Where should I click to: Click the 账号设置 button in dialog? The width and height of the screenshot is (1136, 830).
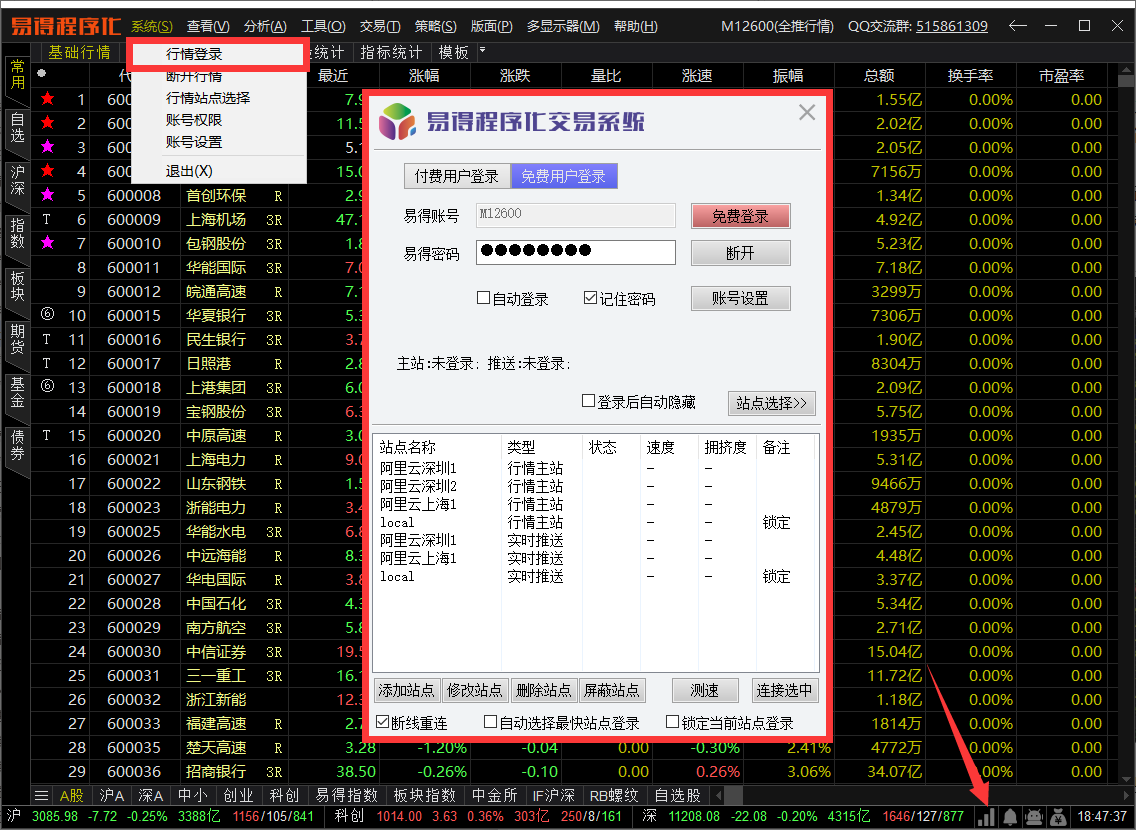(740, 298)
